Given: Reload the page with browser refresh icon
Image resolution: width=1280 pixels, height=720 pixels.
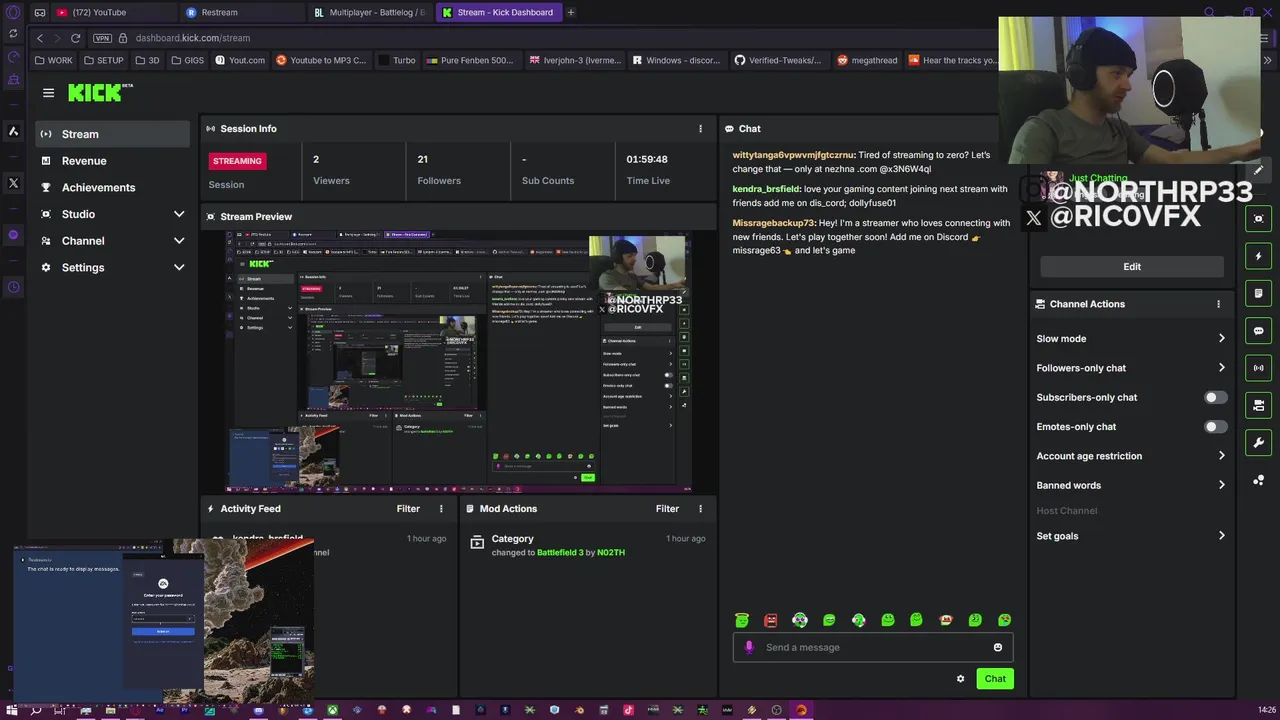Looking at the screenshot, I should [75, 38].
